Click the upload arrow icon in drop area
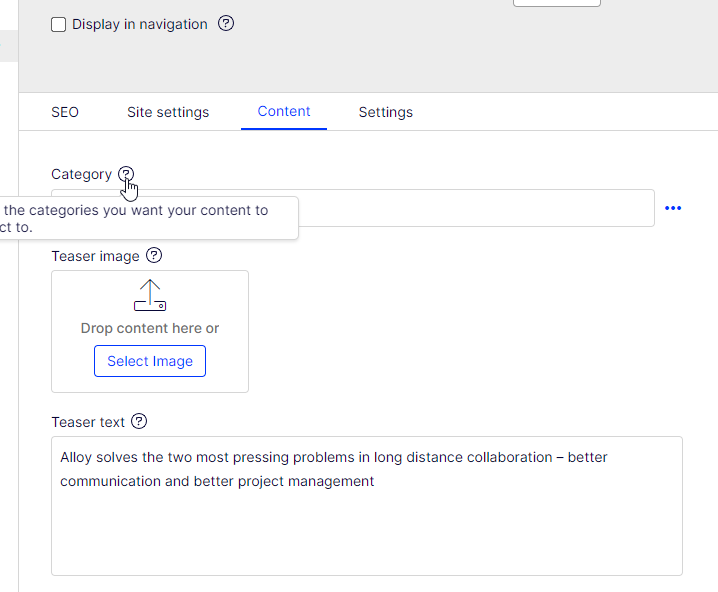Image resolution: width=718 pixels, height=592 pixels. point(149,295)
